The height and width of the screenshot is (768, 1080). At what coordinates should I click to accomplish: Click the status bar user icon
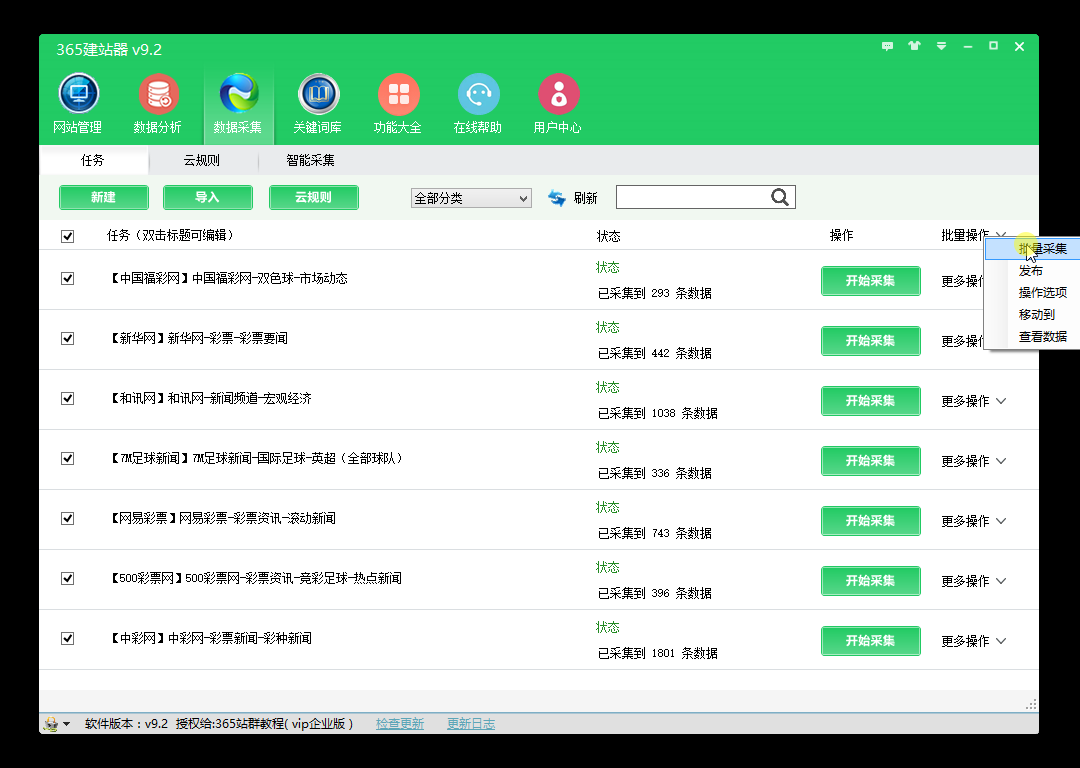point(51,724)
